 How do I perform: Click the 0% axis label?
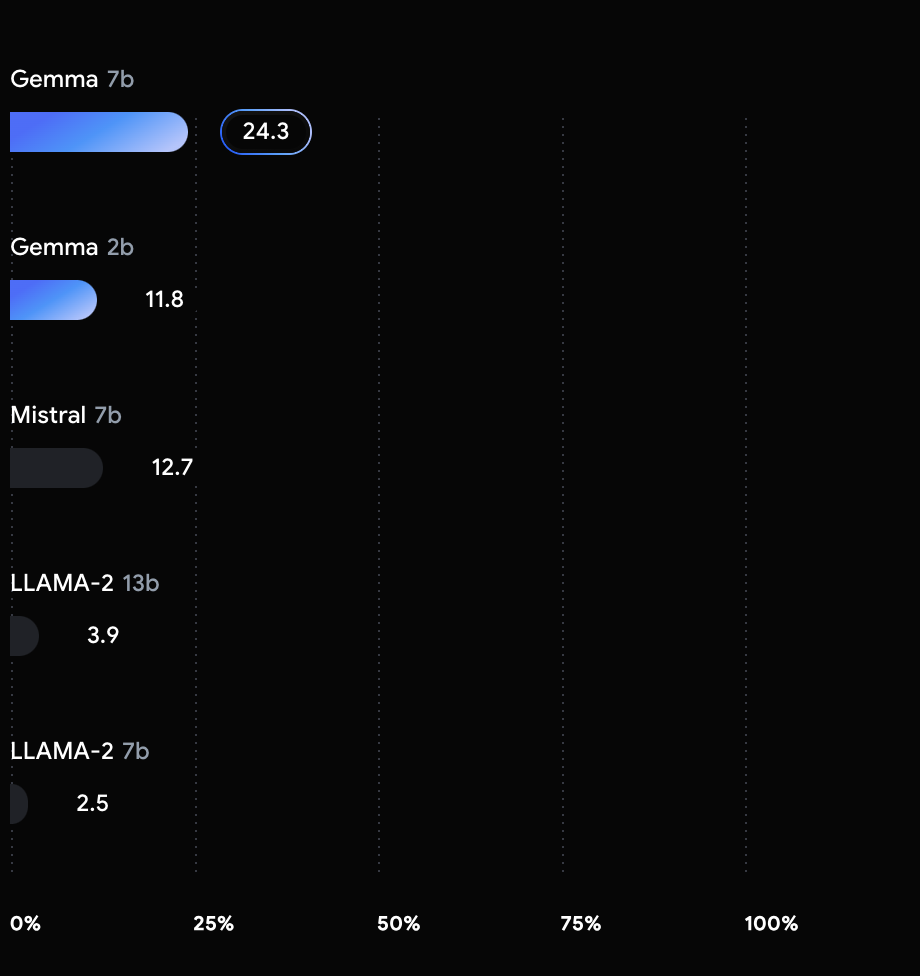pos(26,924)
